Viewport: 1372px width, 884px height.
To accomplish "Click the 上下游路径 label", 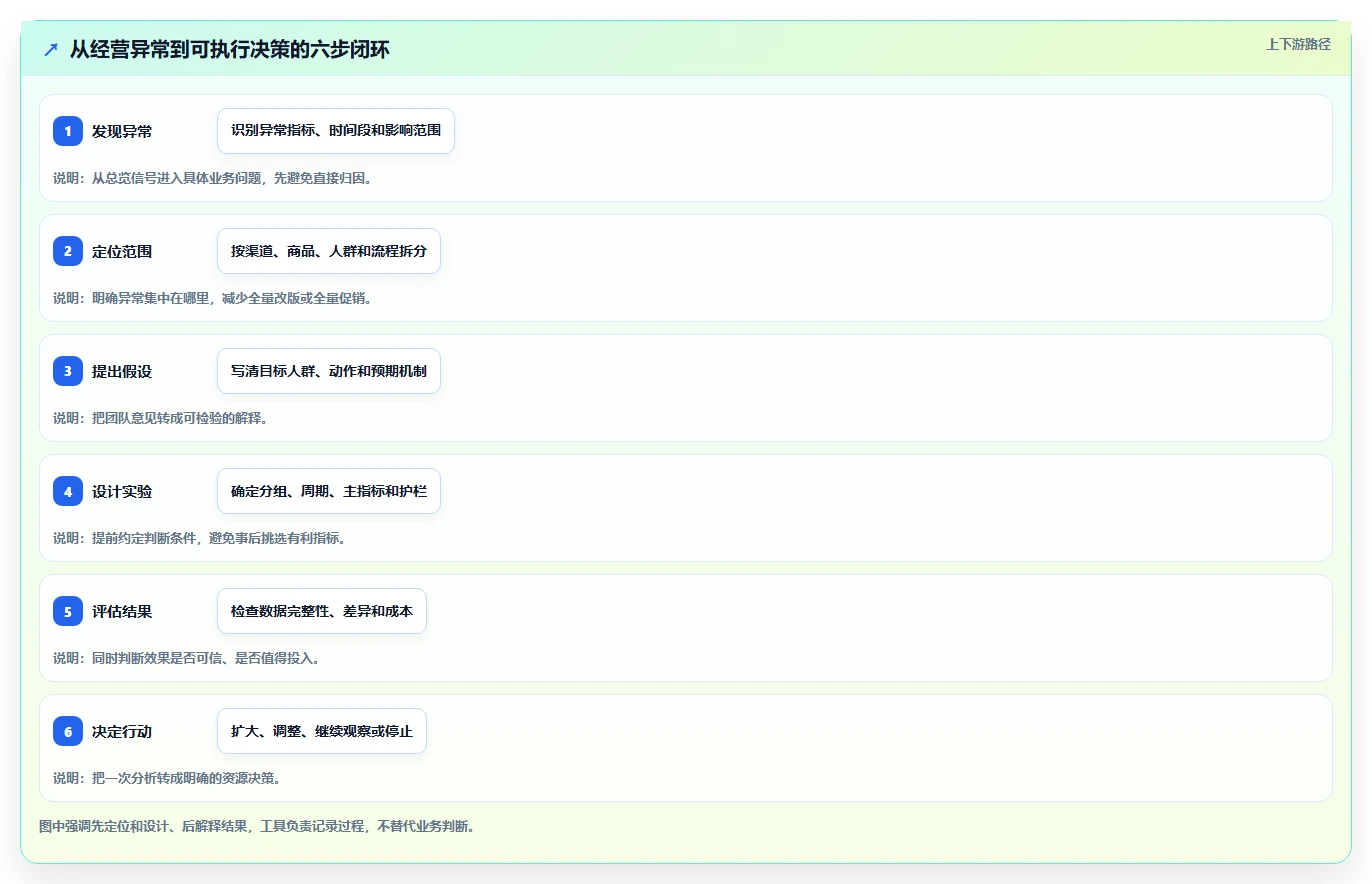I will click(x=1298, y=44).
